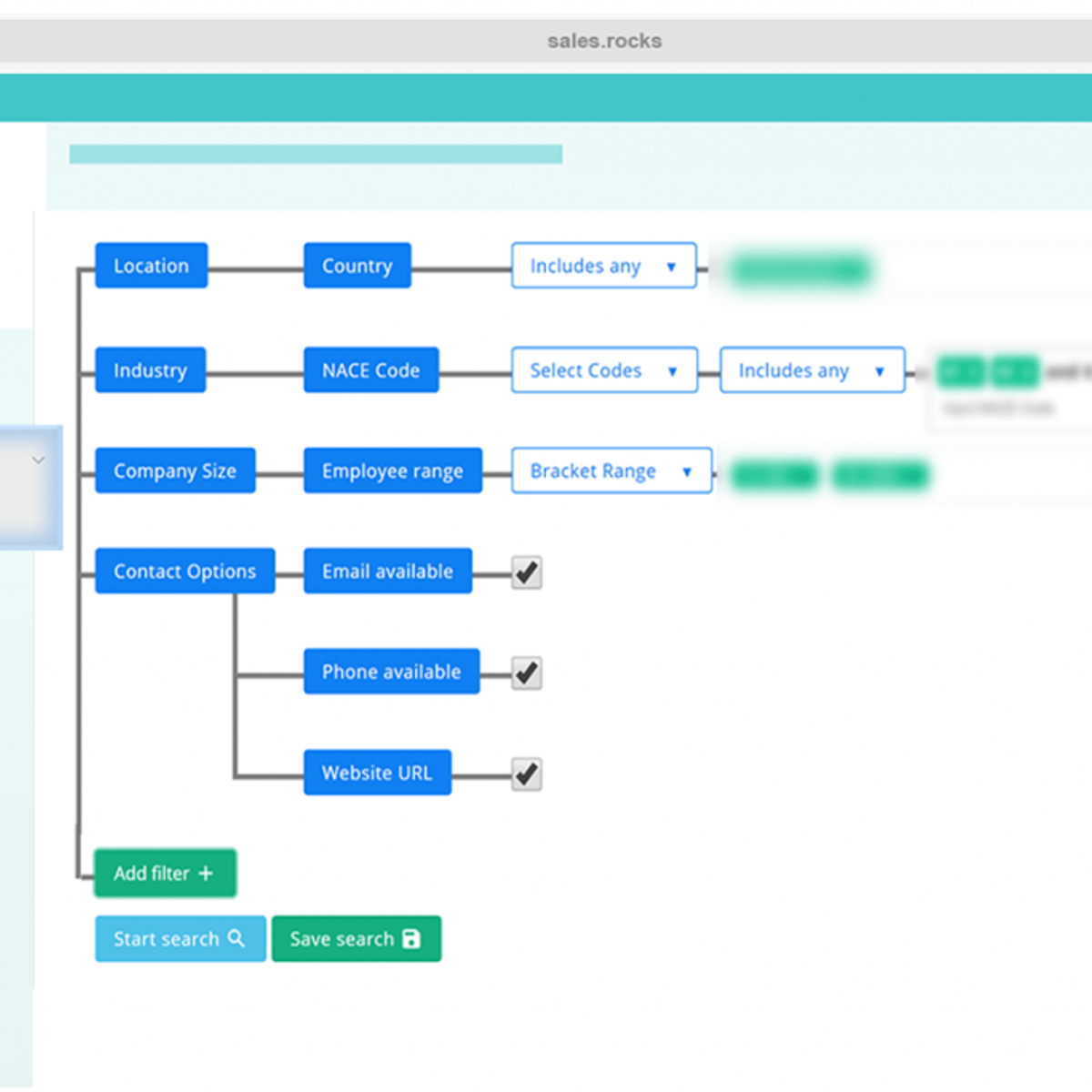
Task: Open the Bracket Range dropdown
Action: (611, 471)
